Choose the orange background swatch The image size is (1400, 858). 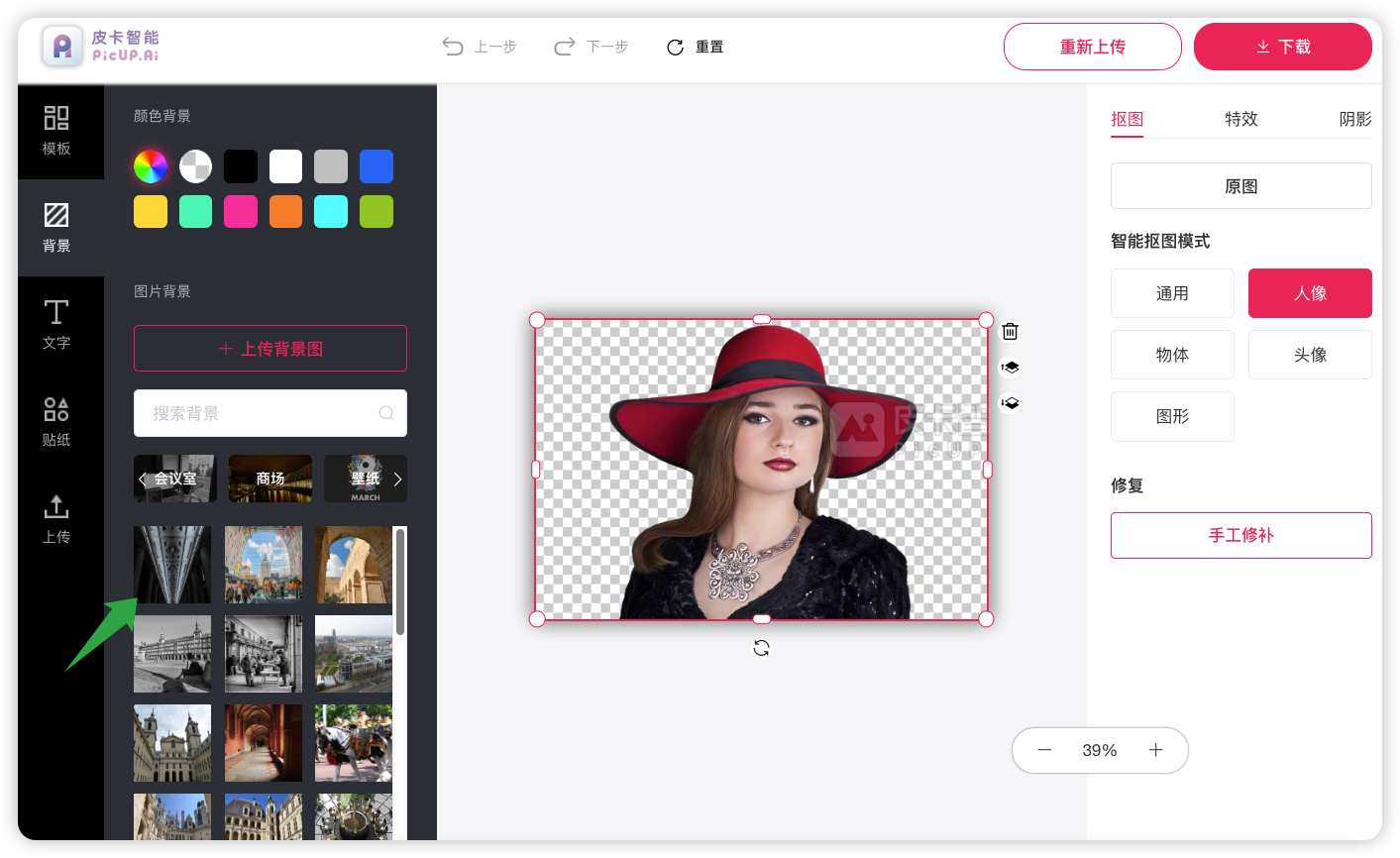tap(285, 211)
